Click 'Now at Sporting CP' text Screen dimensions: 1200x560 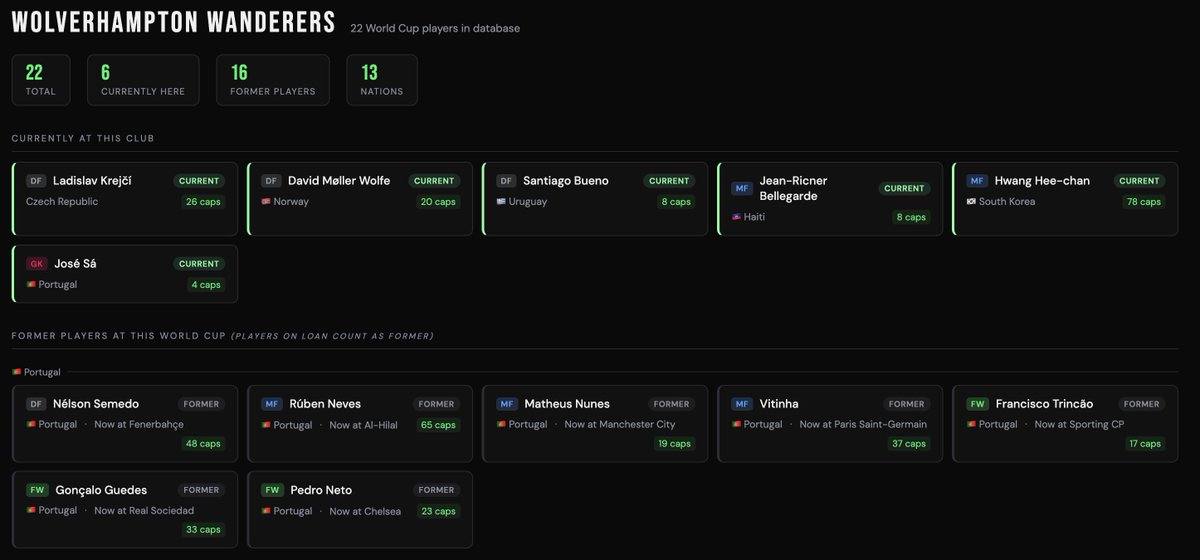click(x=1080, y=424)
